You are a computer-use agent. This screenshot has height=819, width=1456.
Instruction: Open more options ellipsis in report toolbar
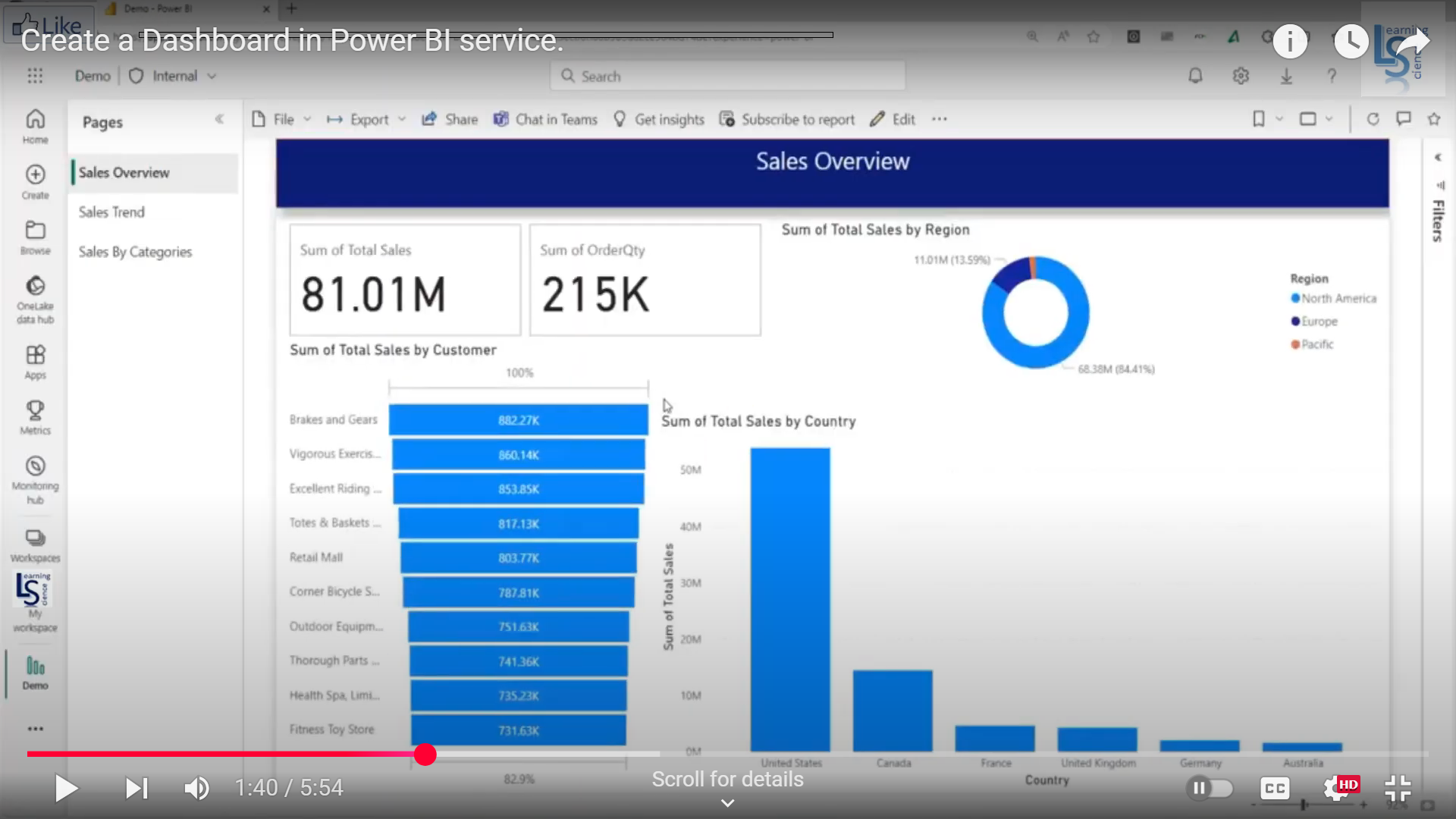[x=940, y=119]
